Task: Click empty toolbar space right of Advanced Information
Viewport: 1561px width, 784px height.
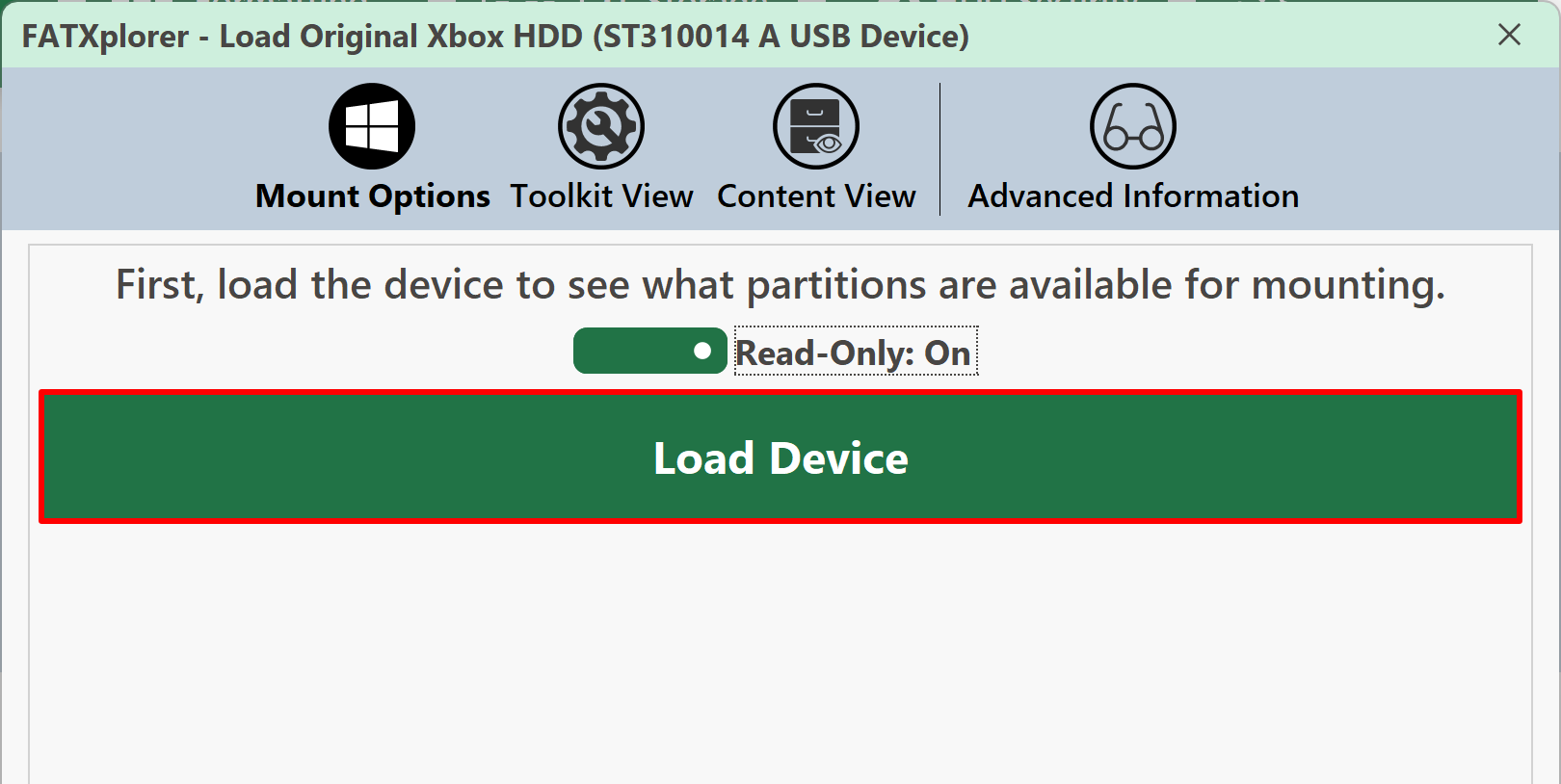Action: (x=1431, y=149)
